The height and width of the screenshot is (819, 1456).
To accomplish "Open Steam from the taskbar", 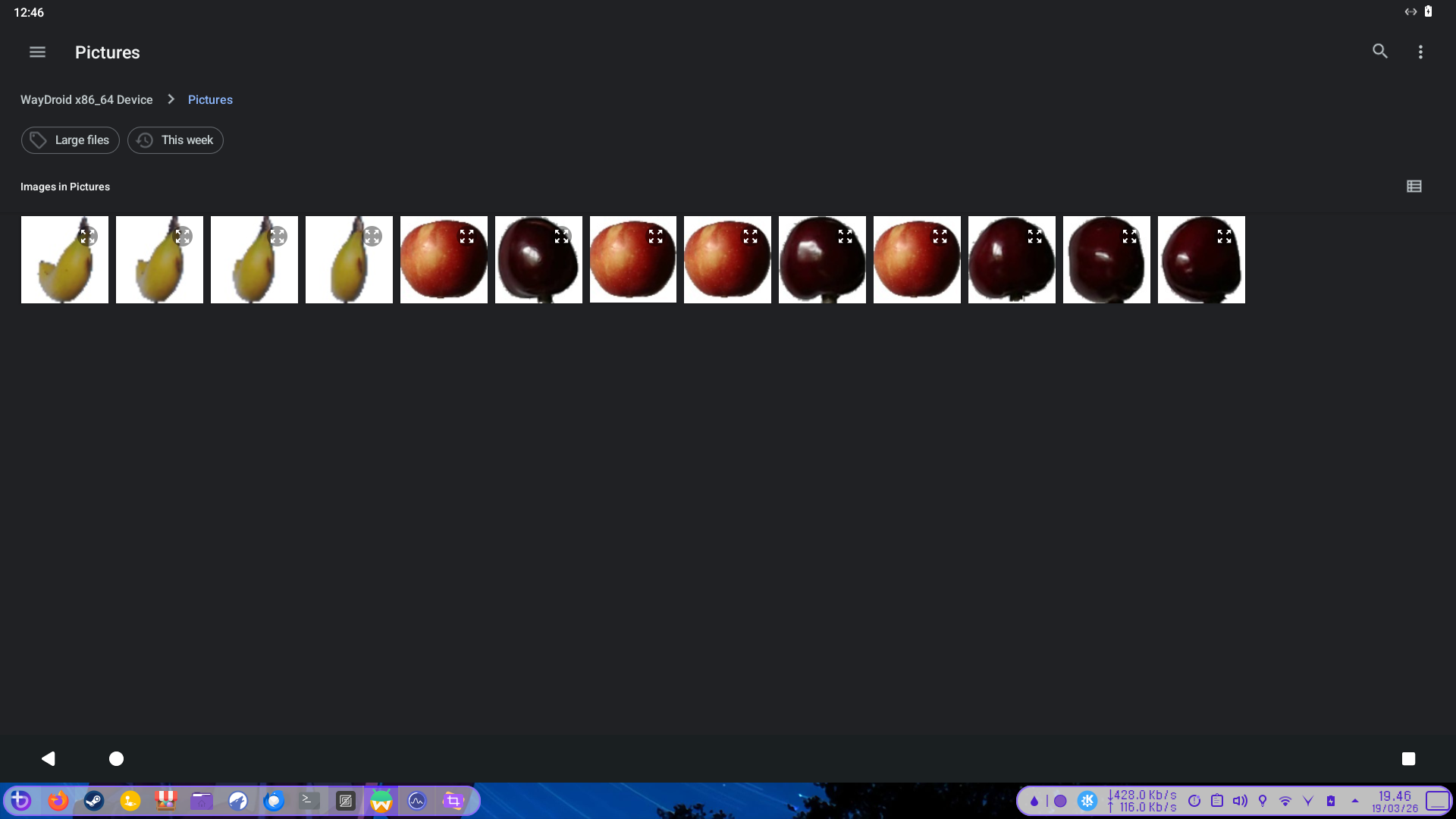I will tap(94, 801).
